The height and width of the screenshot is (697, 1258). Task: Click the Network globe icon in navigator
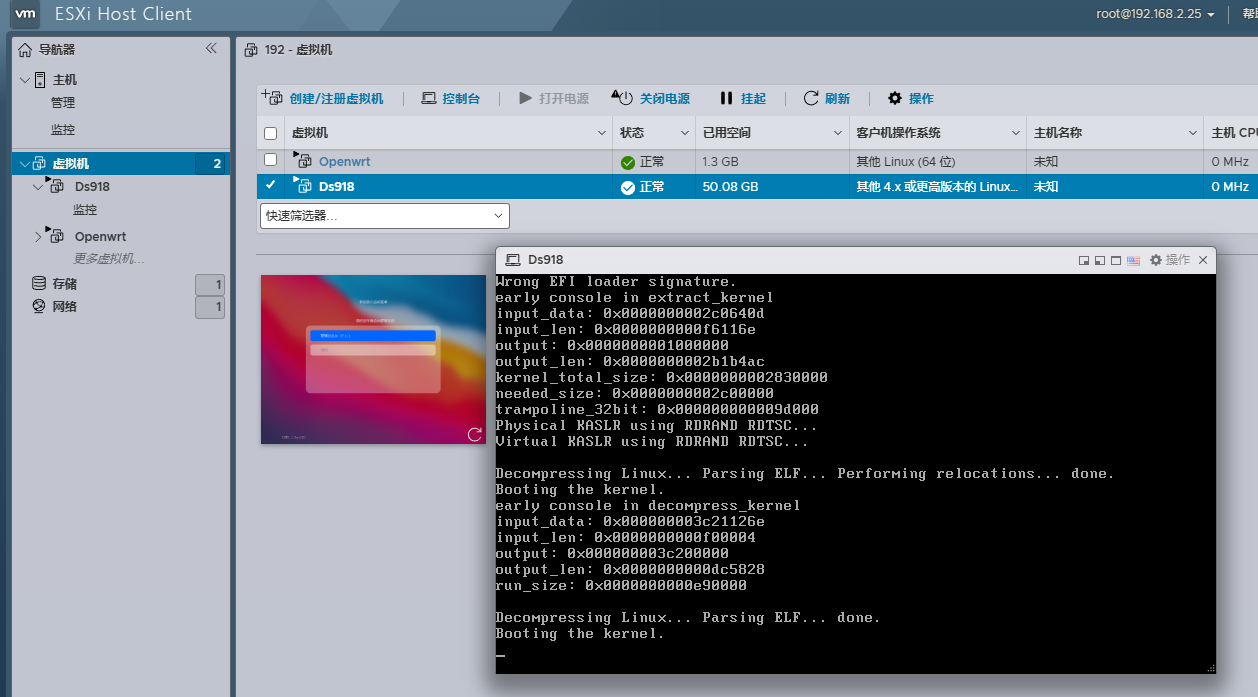pos(39,306)
